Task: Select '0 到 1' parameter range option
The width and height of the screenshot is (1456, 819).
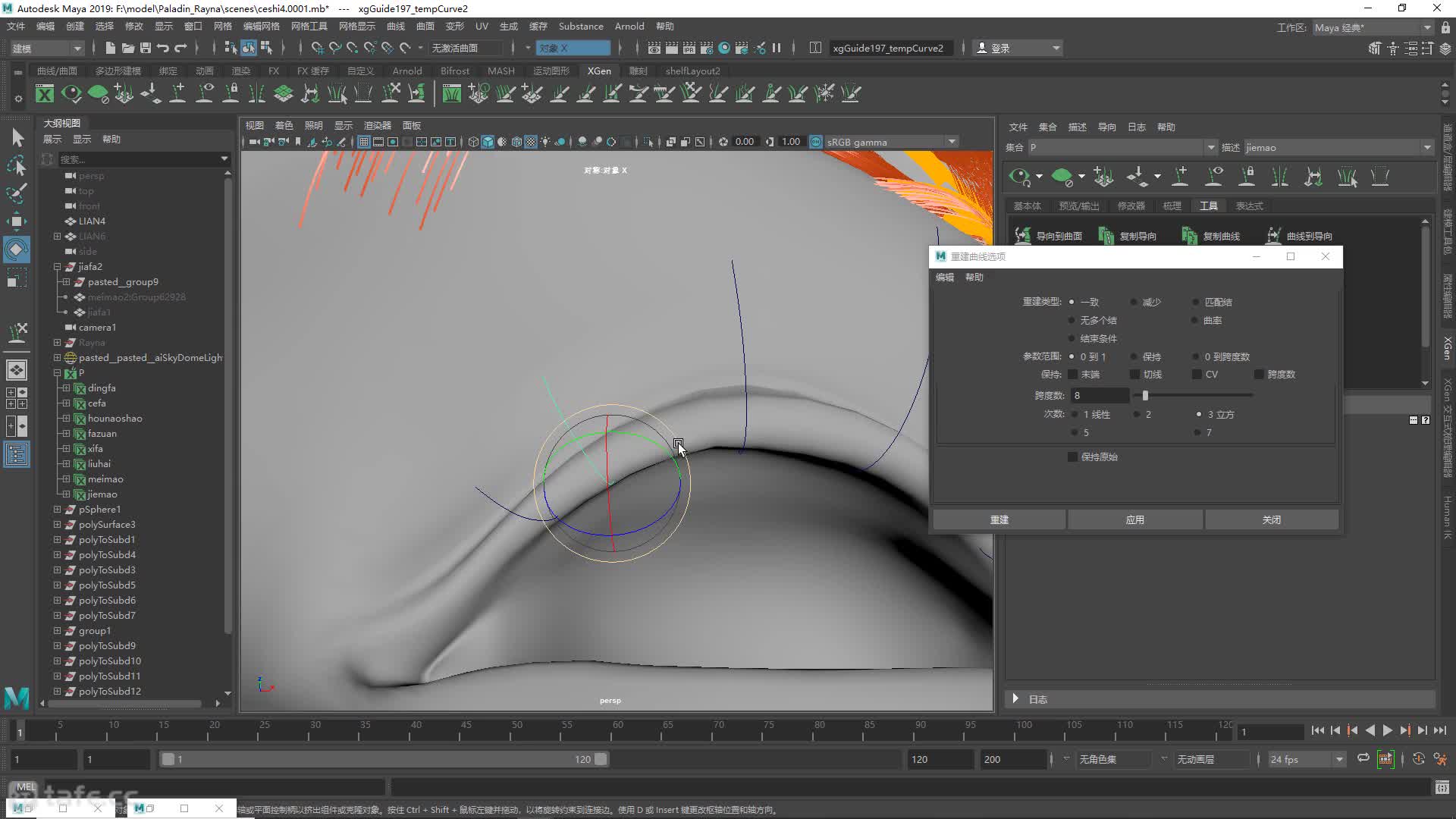Action: 1072,356
